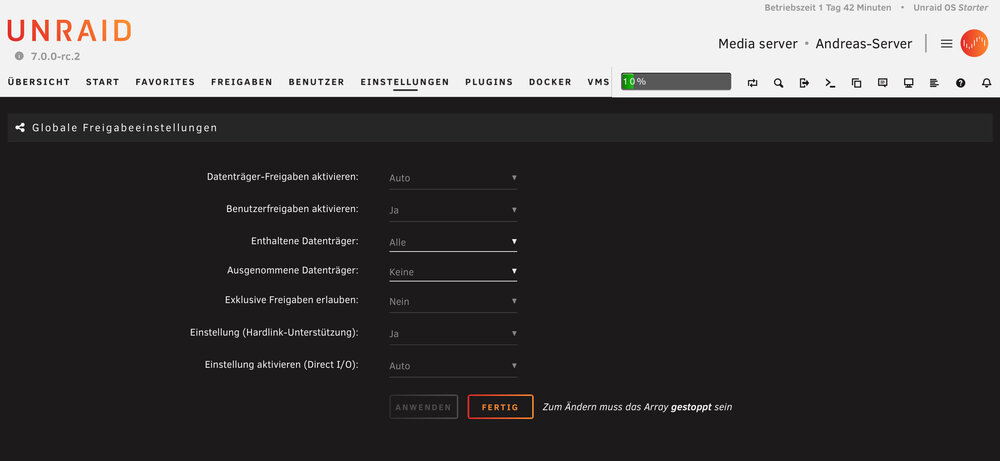
Task: Expand Enthaltene Datenträger dropdown
Action: pyautogui.click(x=453, y=242)
